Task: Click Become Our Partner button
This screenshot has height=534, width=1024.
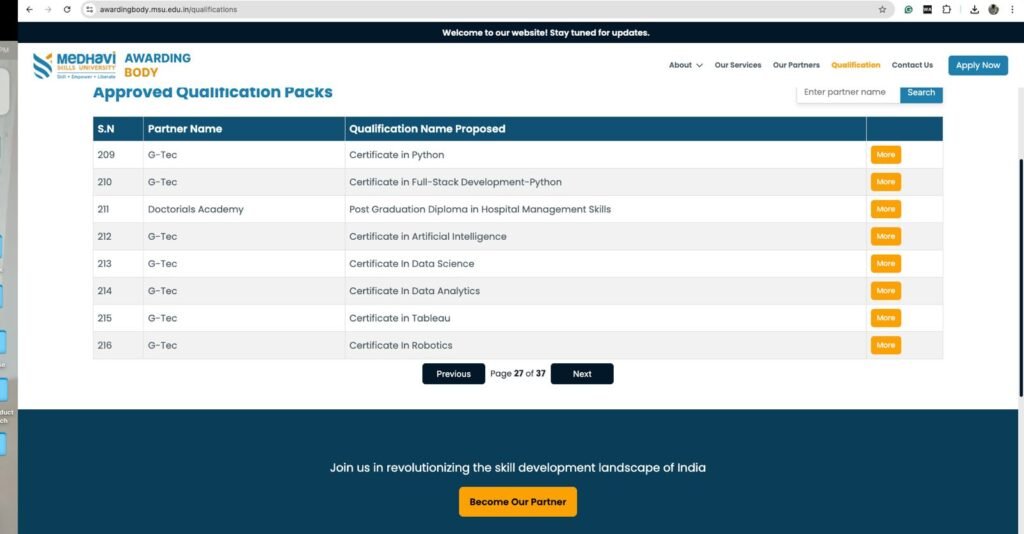Action: coord(518,502)
